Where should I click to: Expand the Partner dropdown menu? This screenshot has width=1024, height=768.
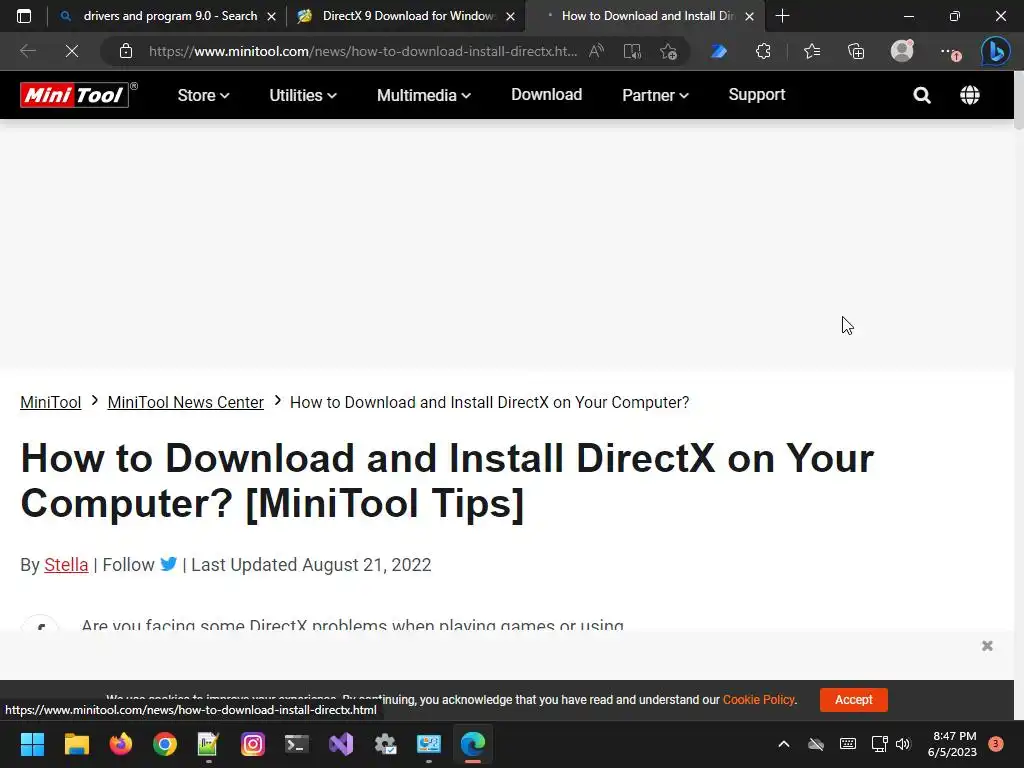(655, 95)
